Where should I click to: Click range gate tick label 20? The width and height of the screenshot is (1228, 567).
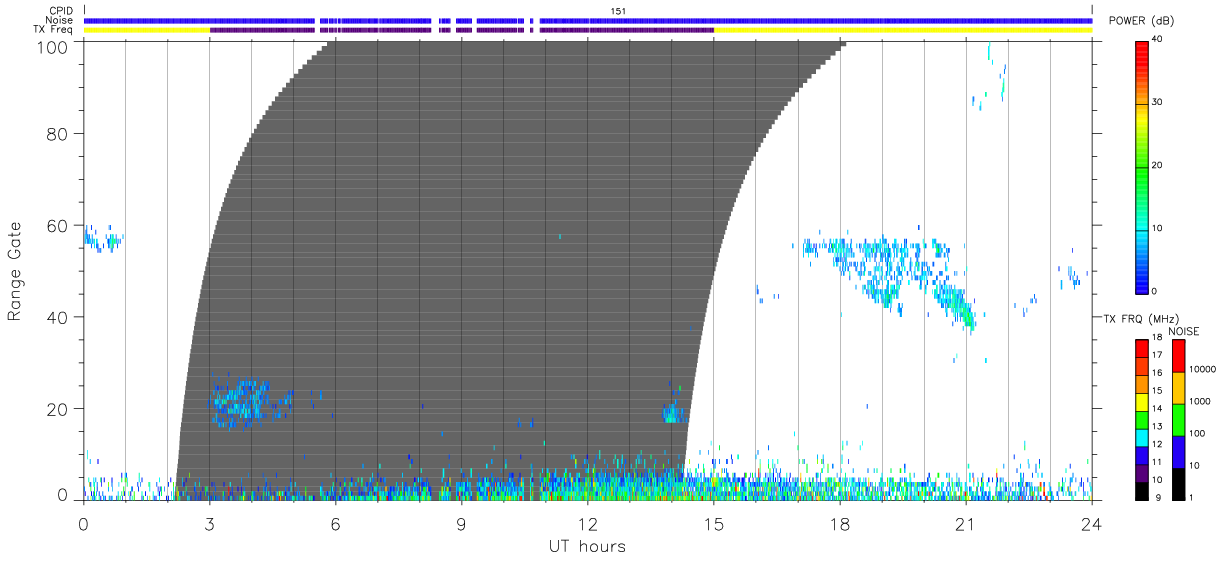[56, 409]
